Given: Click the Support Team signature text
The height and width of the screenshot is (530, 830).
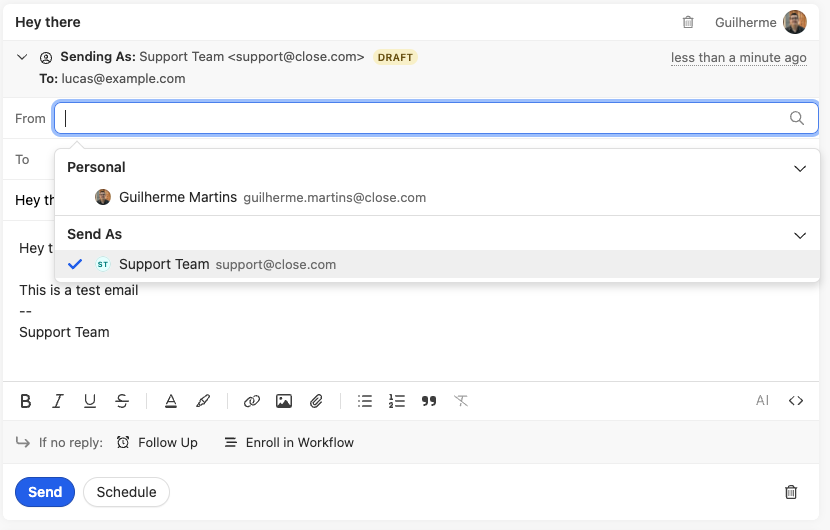Looking at the screenshot, I should [64, 332].
